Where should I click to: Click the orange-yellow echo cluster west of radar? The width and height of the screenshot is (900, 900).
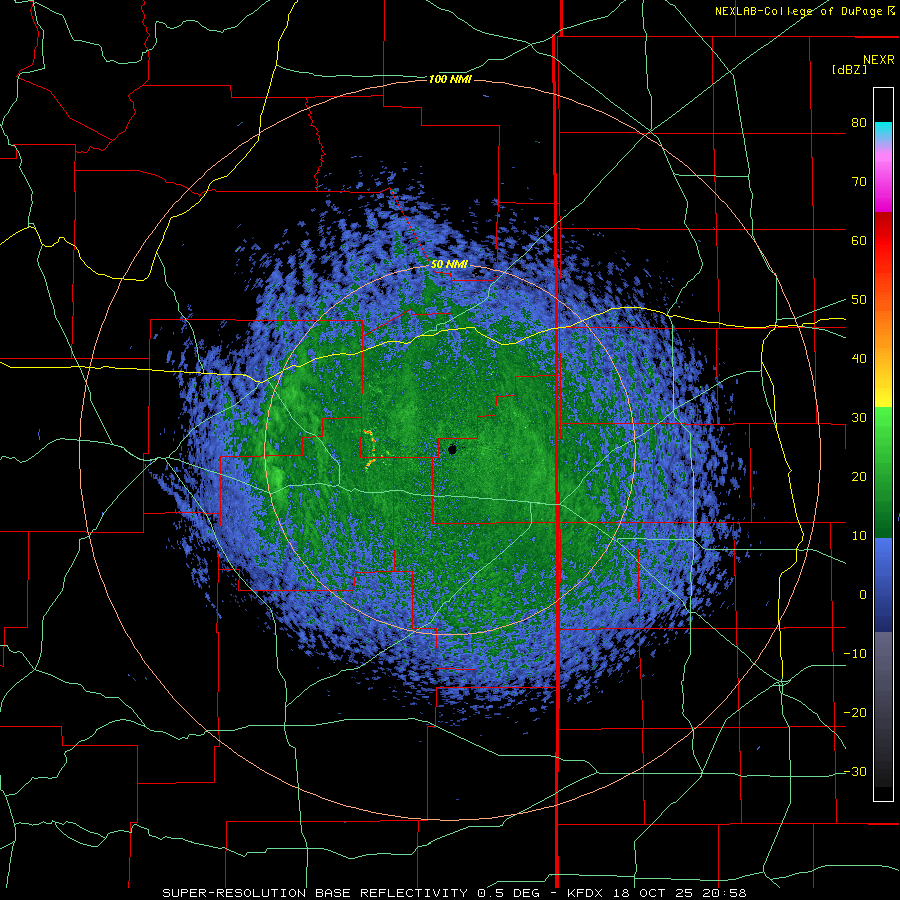pos(371,449)
